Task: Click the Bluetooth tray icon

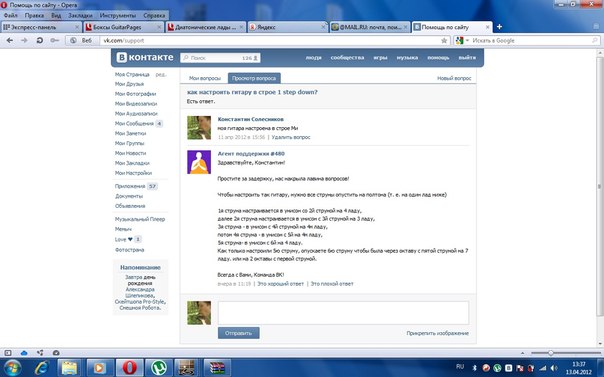Action: pos(475,368)
